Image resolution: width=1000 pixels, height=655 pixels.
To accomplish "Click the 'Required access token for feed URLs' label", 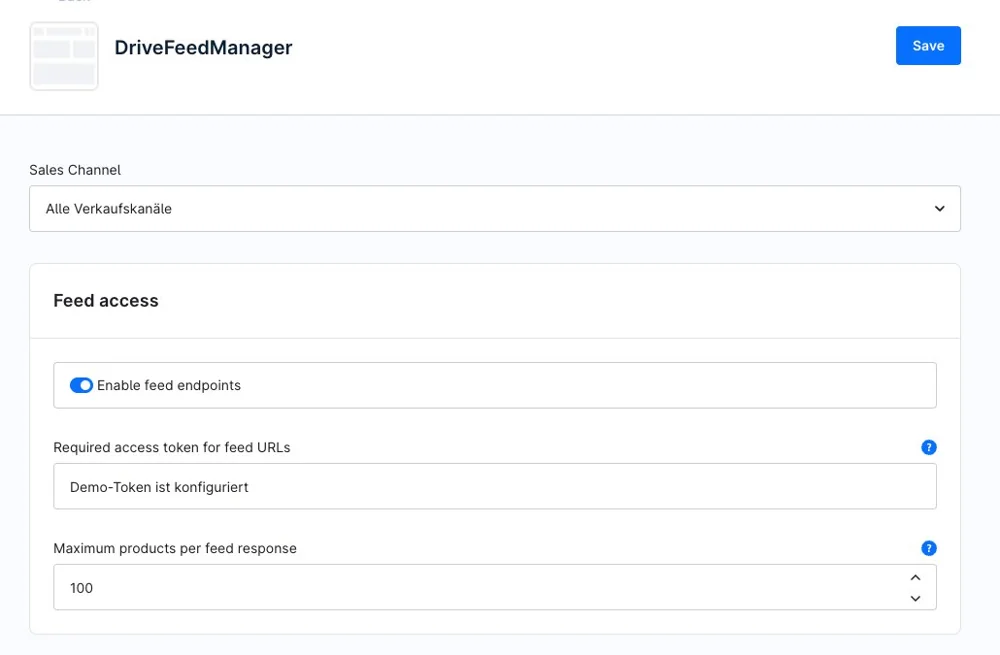I will click(172, 447).
